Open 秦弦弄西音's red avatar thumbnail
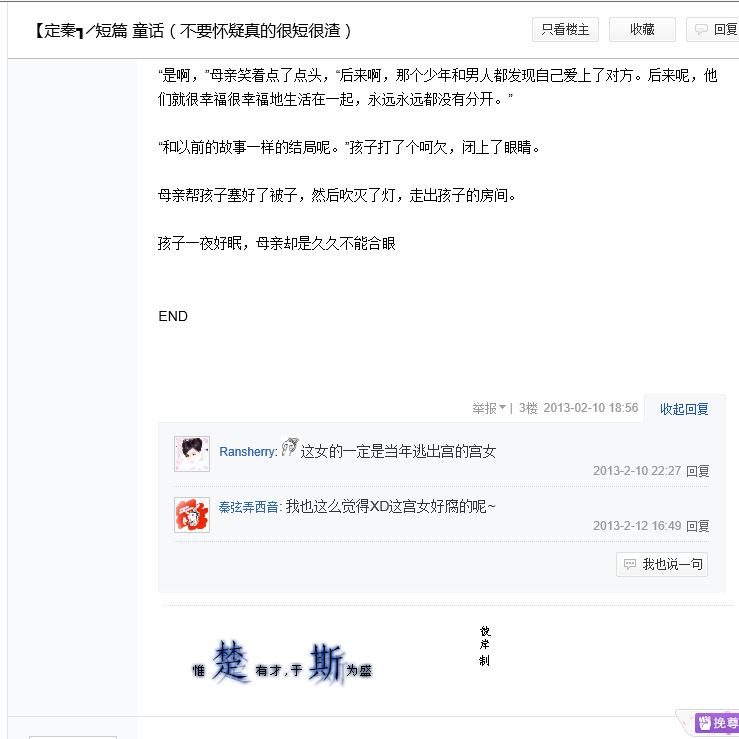 [x=192, y=515]
